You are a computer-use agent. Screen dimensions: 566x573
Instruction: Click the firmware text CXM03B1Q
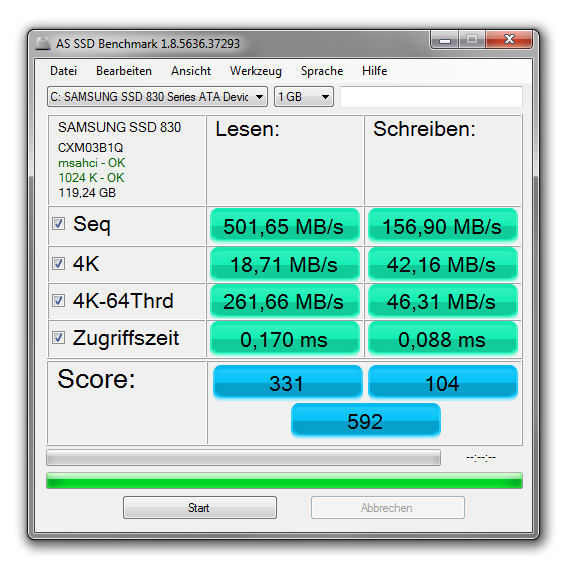point(91,148)
